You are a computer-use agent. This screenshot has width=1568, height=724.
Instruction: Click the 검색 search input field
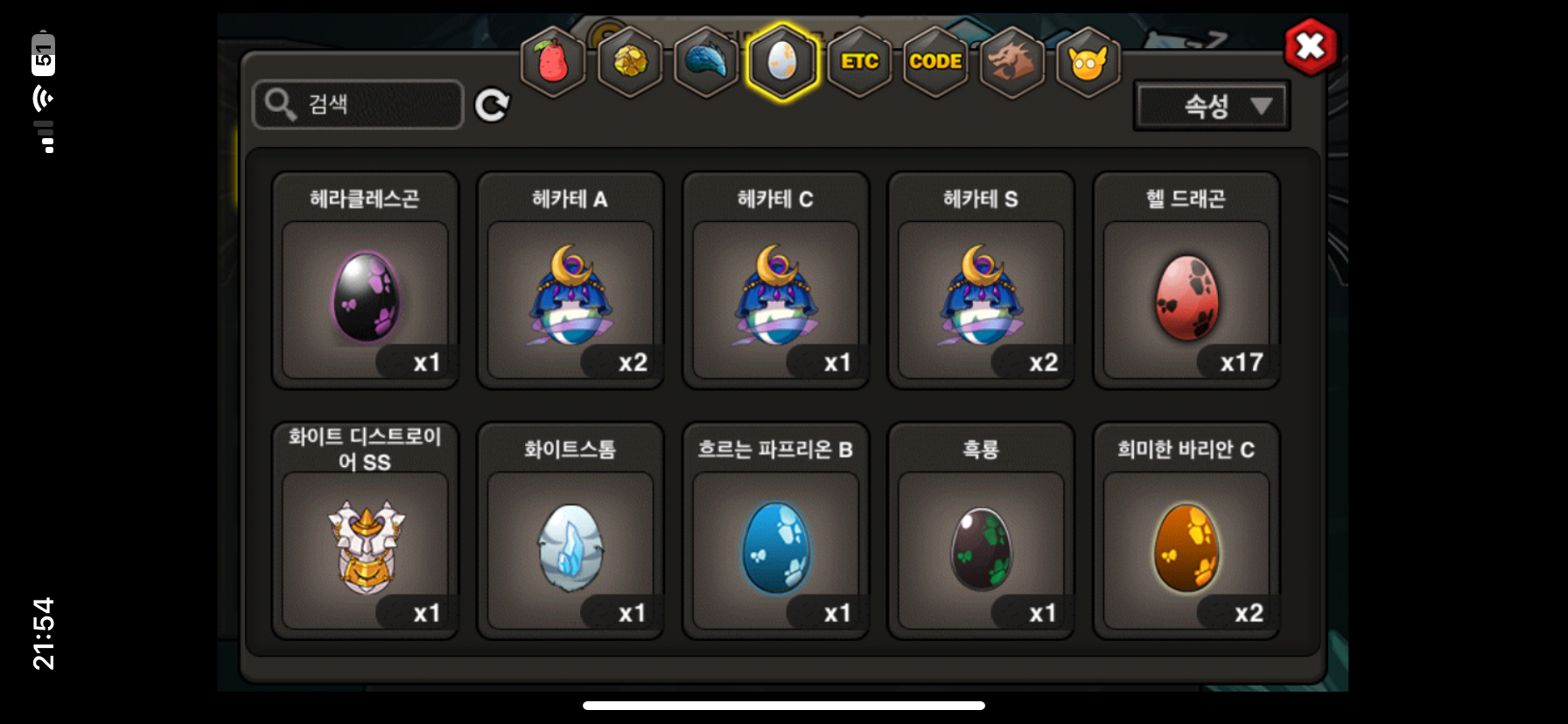(358, 105)
